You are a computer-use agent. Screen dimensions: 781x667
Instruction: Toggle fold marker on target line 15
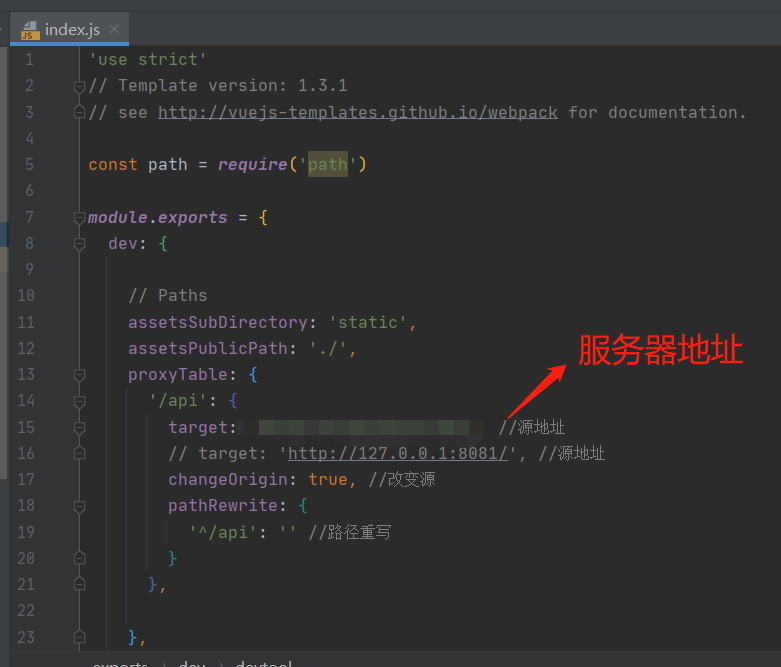pyautogui.click(x=79, y=427)
